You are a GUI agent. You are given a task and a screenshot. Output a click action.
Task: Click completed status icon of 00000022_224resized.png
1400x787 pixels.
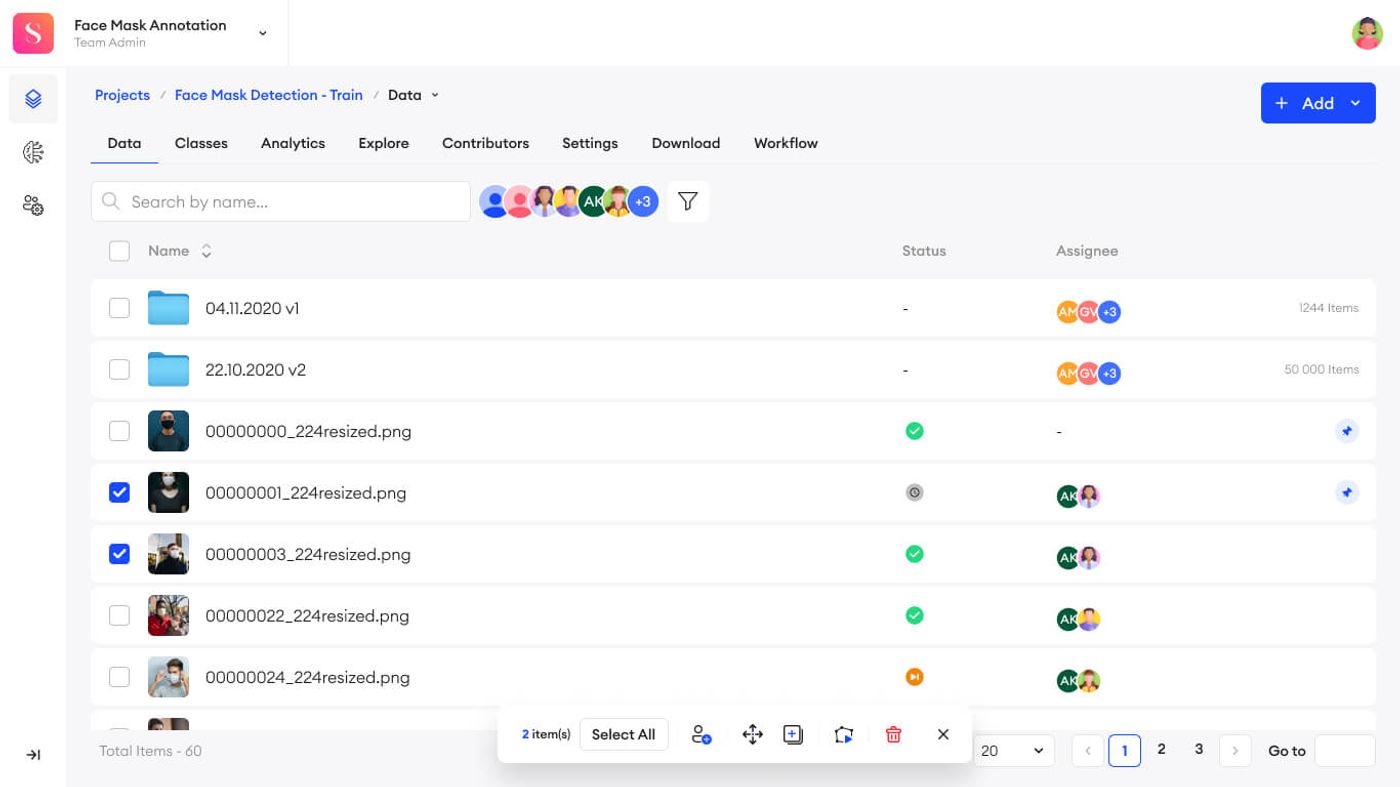tap(914, 615)
